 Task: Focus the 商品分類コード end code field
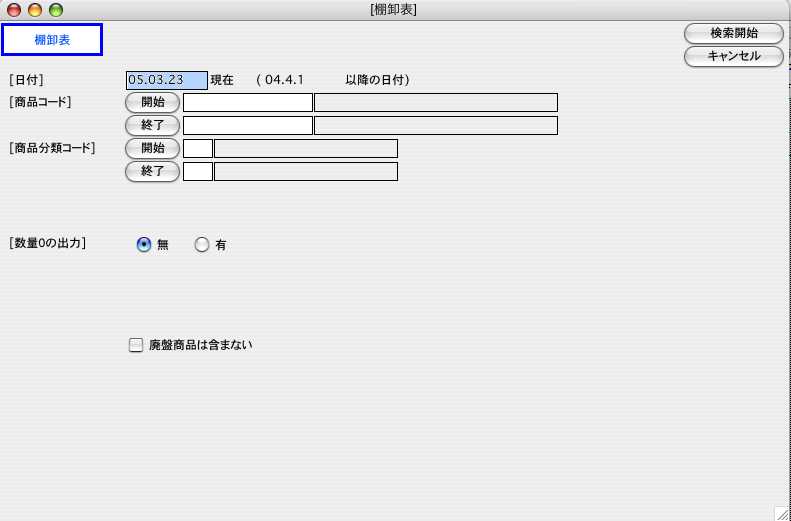tap(198, 171)
